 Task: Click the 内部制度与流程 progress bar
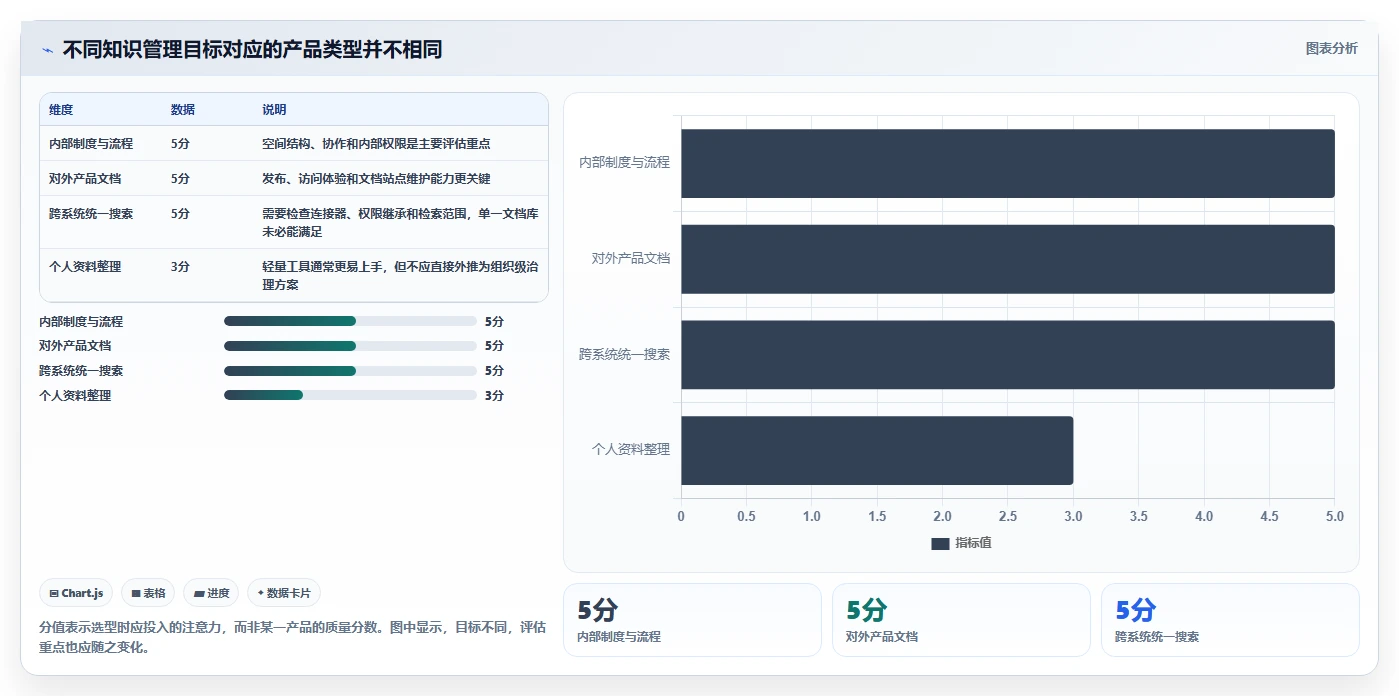point(350,321)
